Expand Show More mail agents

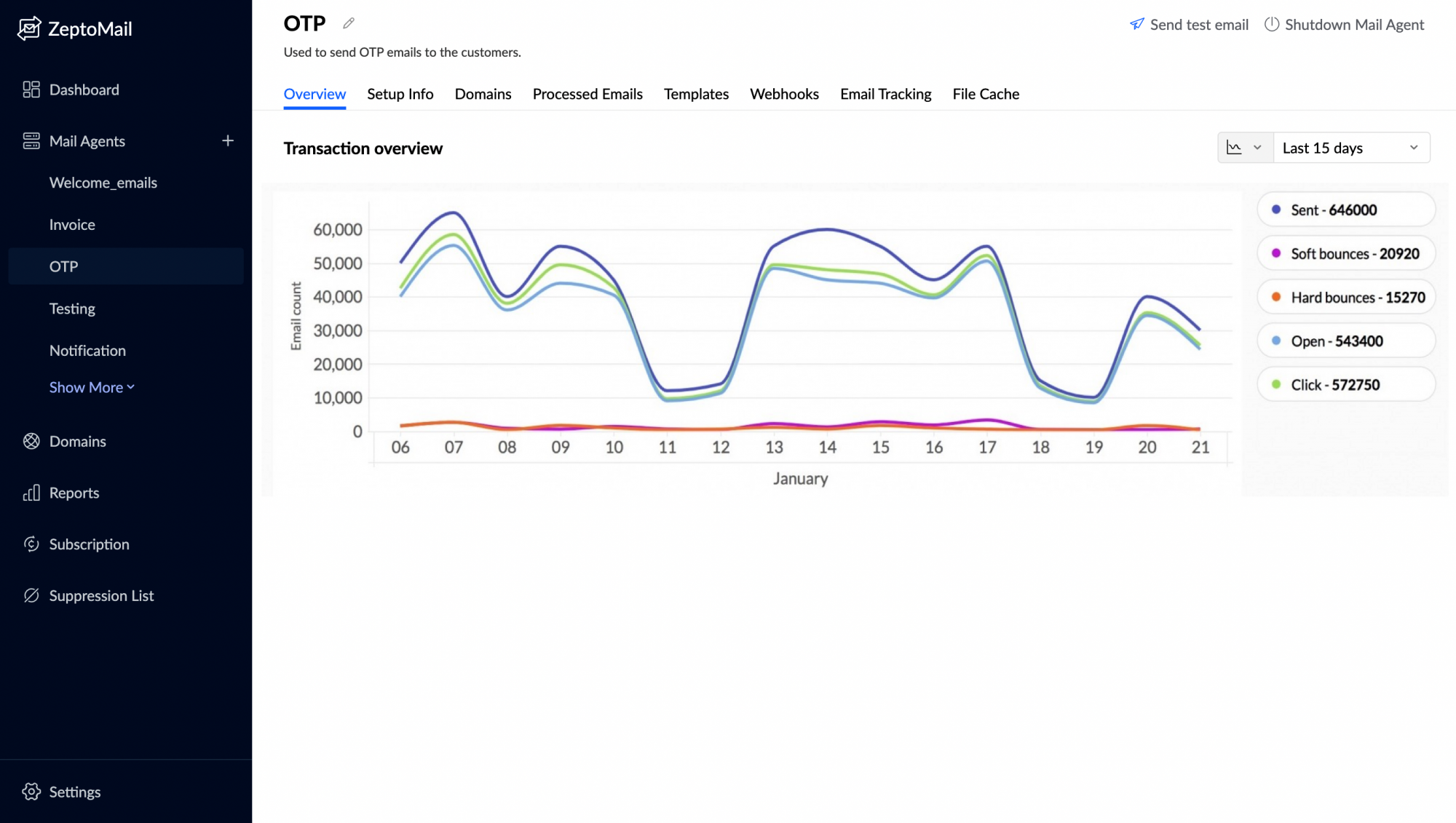point(92,387)
